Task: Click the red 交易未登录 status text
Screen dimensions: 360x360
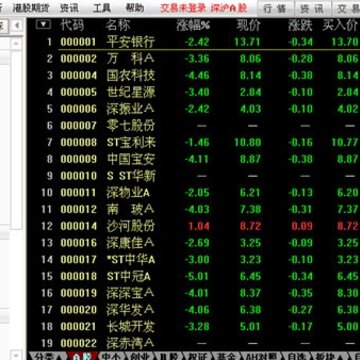Action: click(x=183, y=8)
